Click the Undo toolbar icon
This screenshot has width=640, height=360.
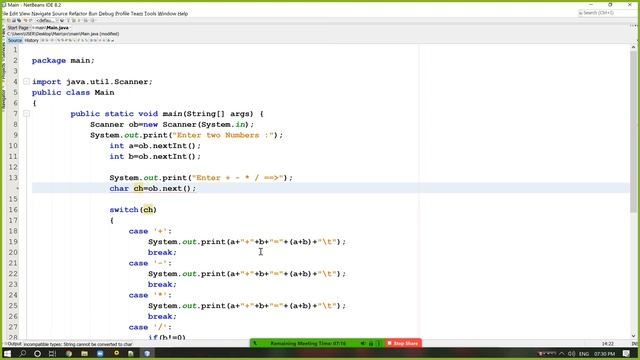26,20
